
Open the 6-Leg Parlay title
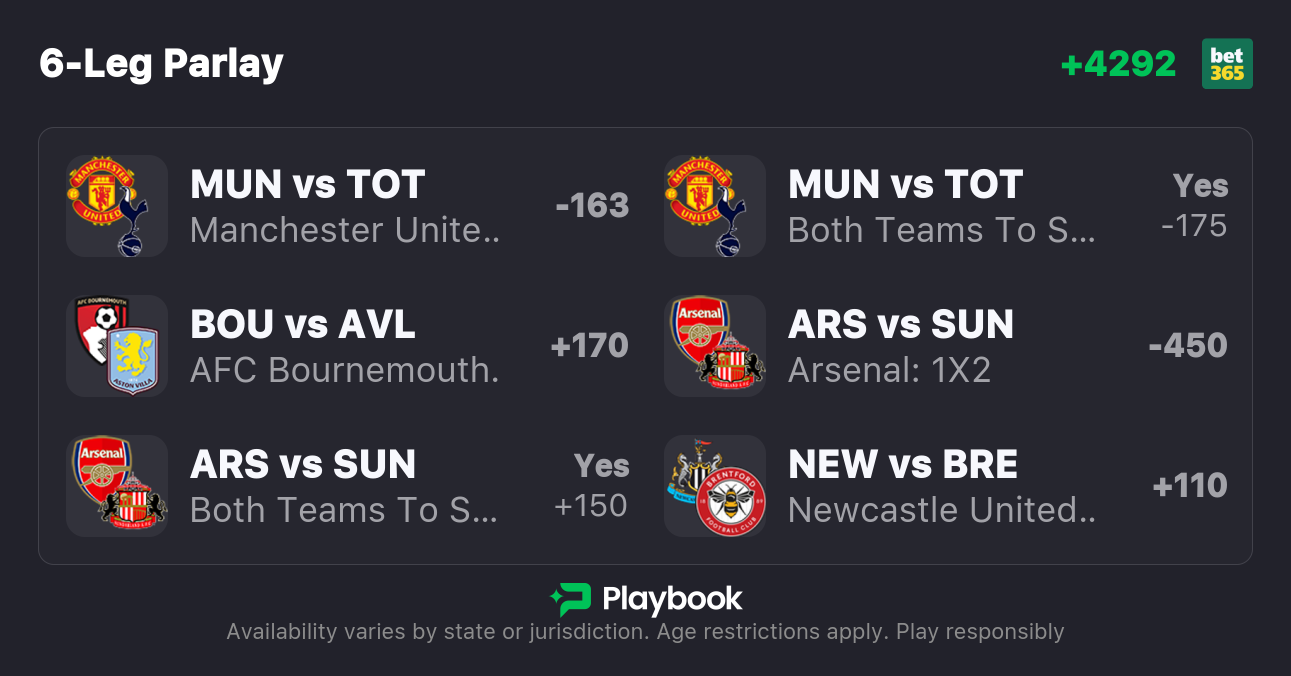tap(162, 64)
